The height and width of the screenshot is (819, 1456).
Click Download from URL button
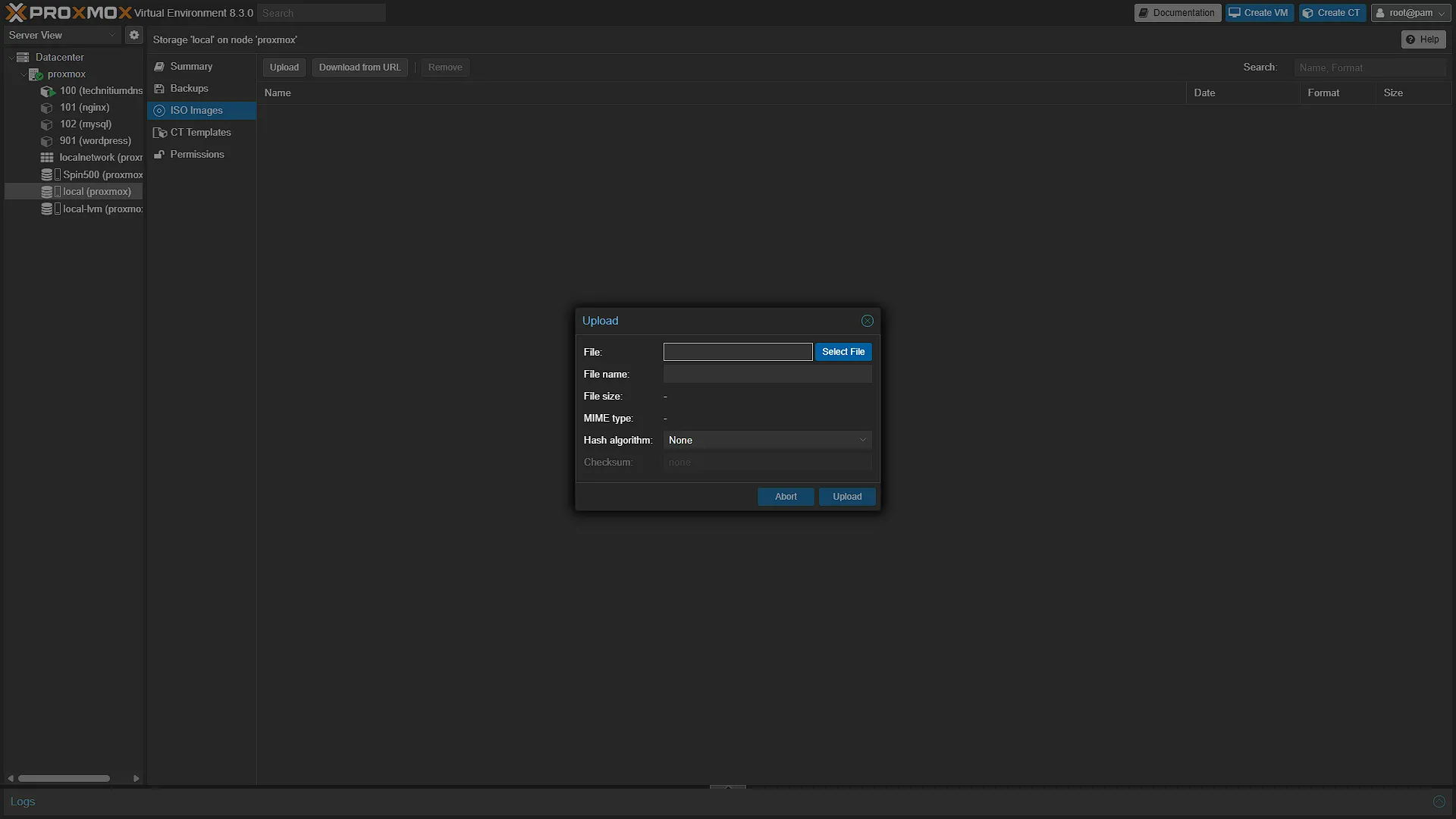(x=360, y=67)
